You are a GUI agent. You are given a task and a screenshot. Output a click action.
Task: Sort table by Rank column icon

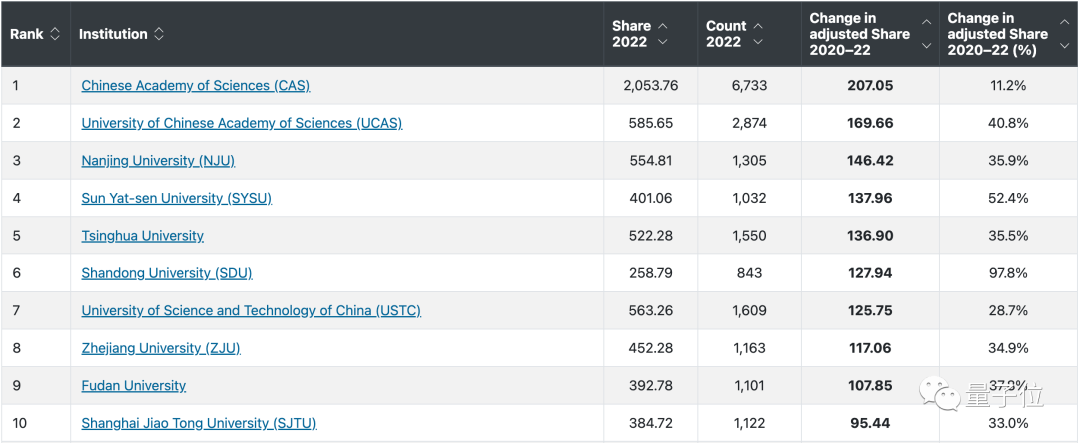pyautogui.click(x=56, y=34)
